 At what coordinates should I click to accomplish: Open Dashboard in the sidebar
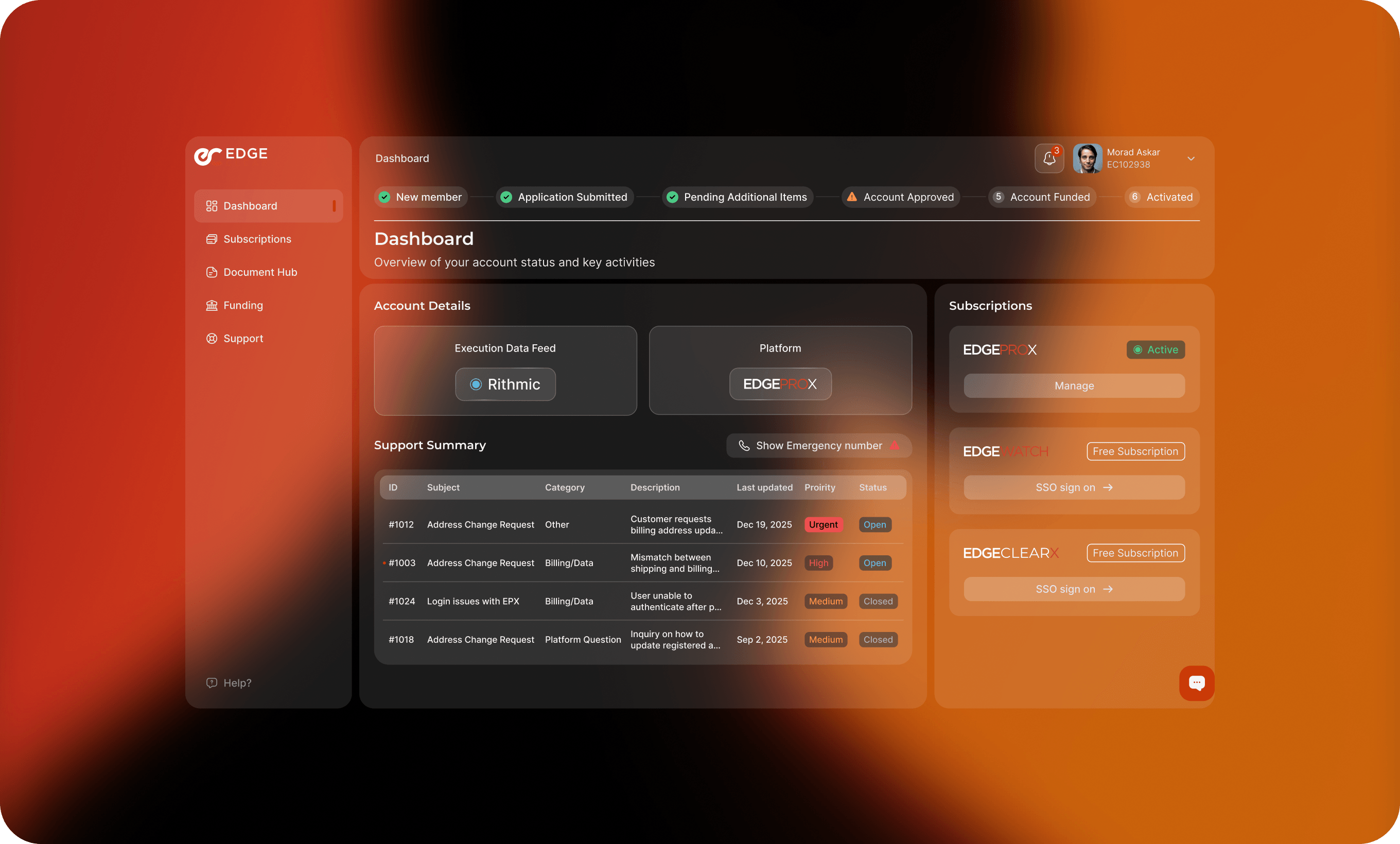[268, 206]
